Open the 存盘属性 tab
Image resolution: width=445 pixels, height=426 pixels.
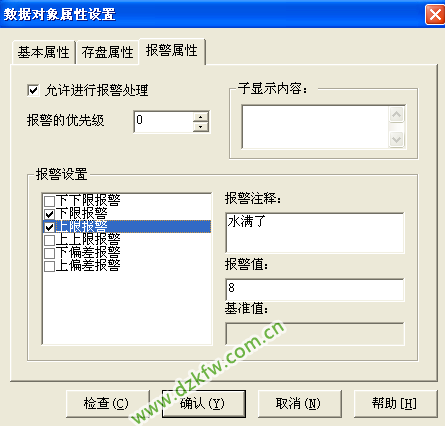[107, 52]
